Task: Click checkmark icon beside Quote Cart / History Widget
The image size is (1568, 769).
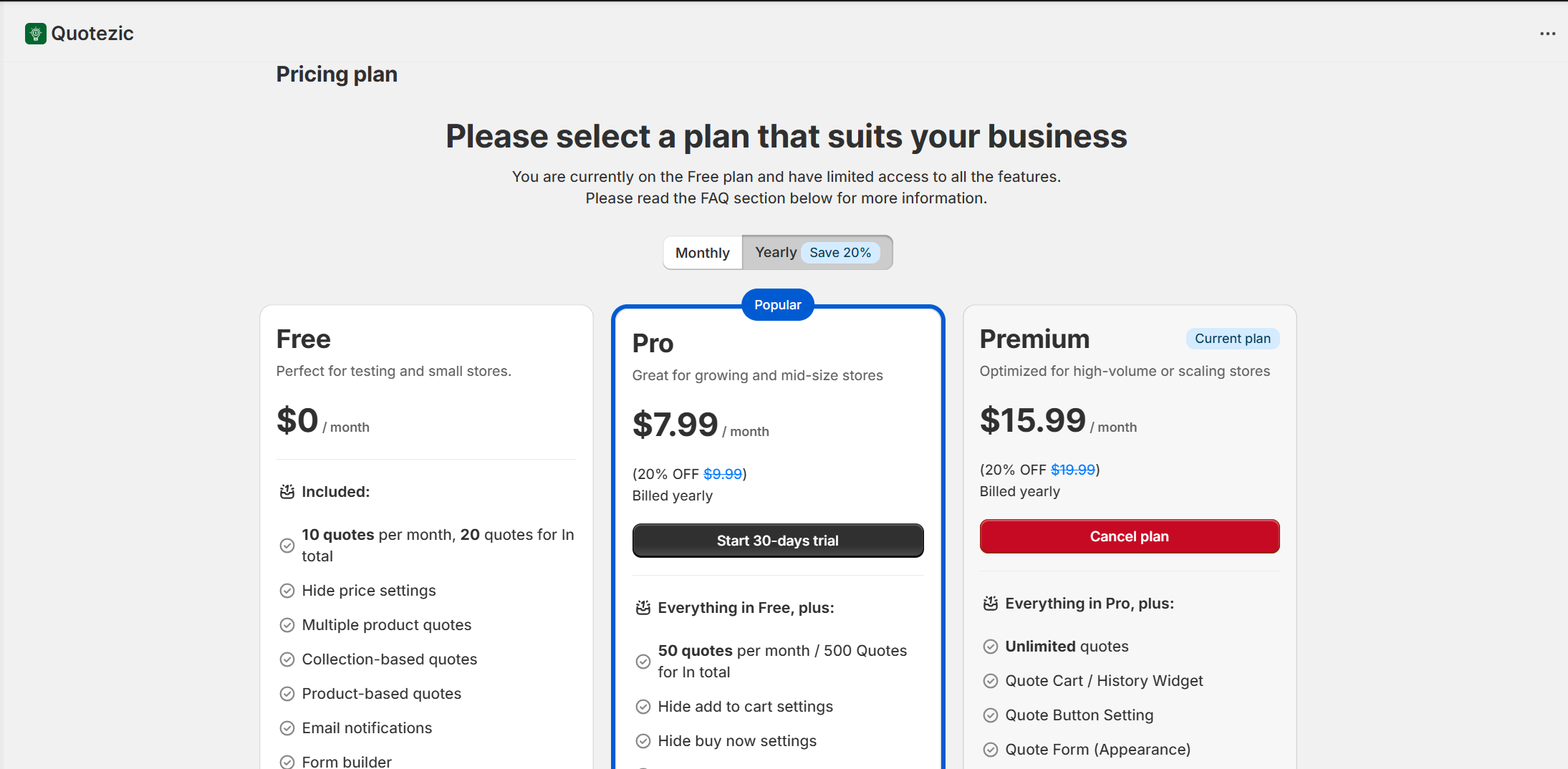Action: pyautogui.click(x=991, y=681)
